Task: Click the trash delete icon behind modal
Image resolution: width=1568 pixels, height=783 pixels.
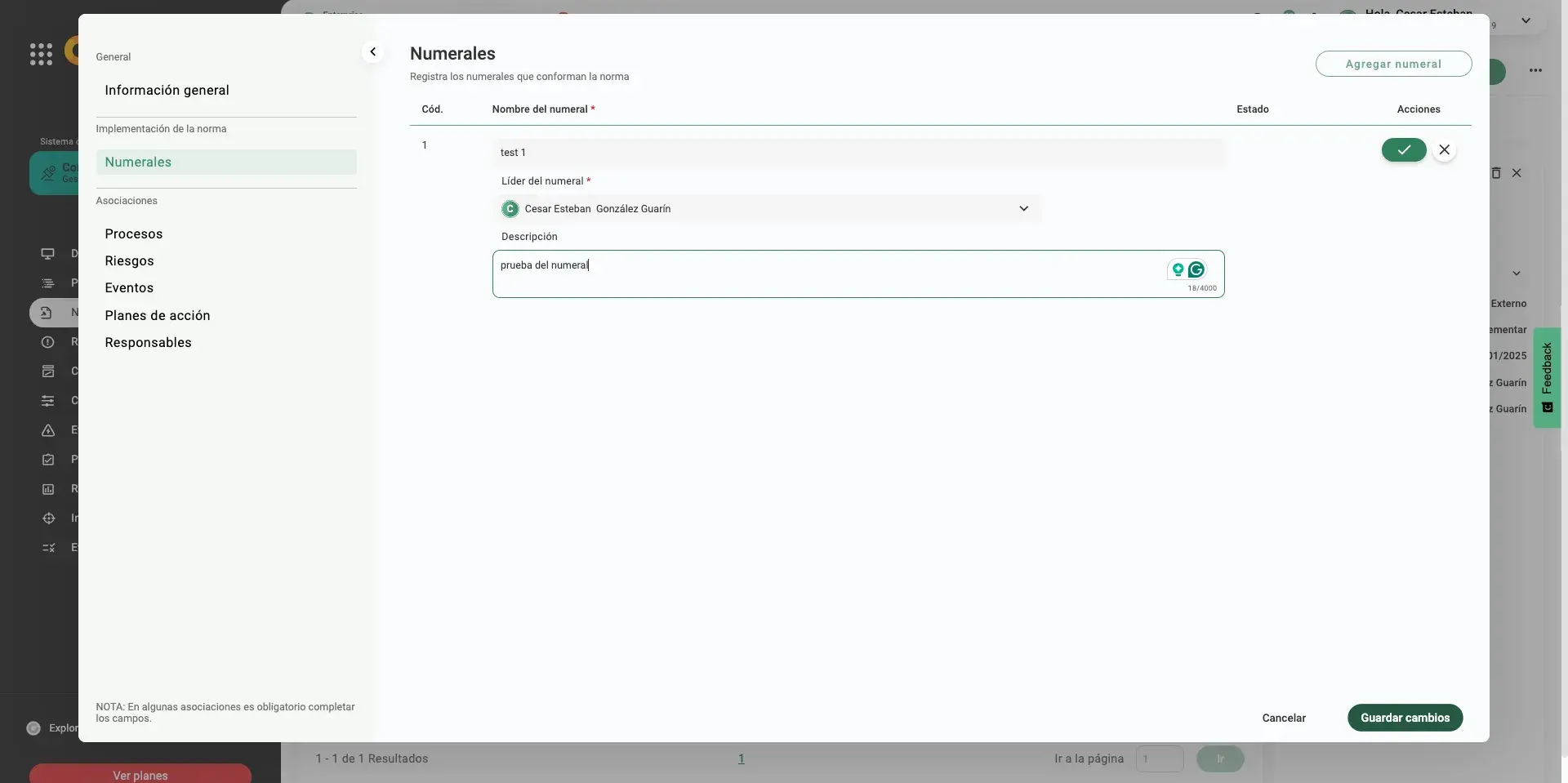Action: pyautogui.click(x=1496, y=173)
